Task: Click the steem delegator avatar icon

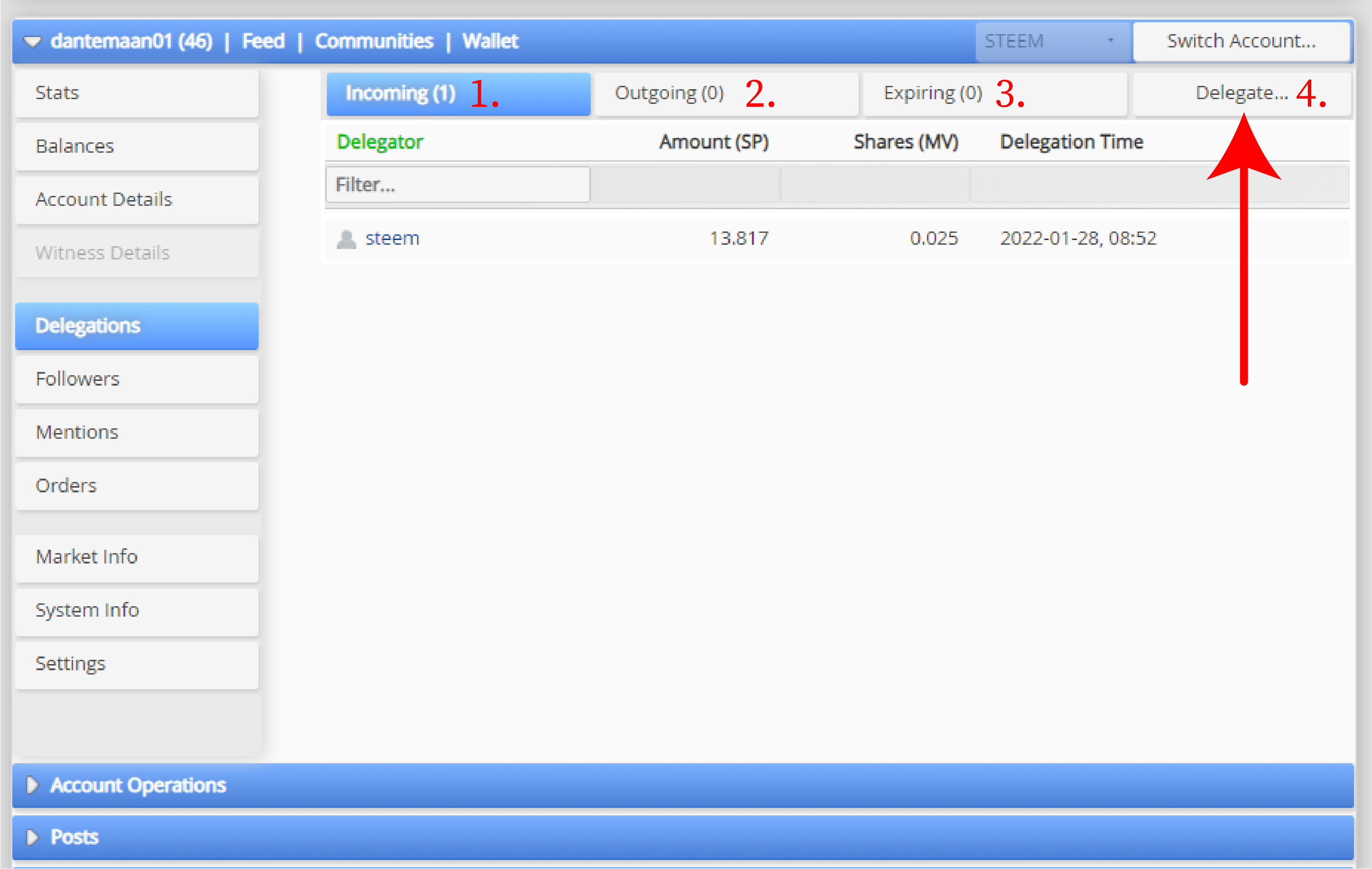Action: tap(346, 240)
